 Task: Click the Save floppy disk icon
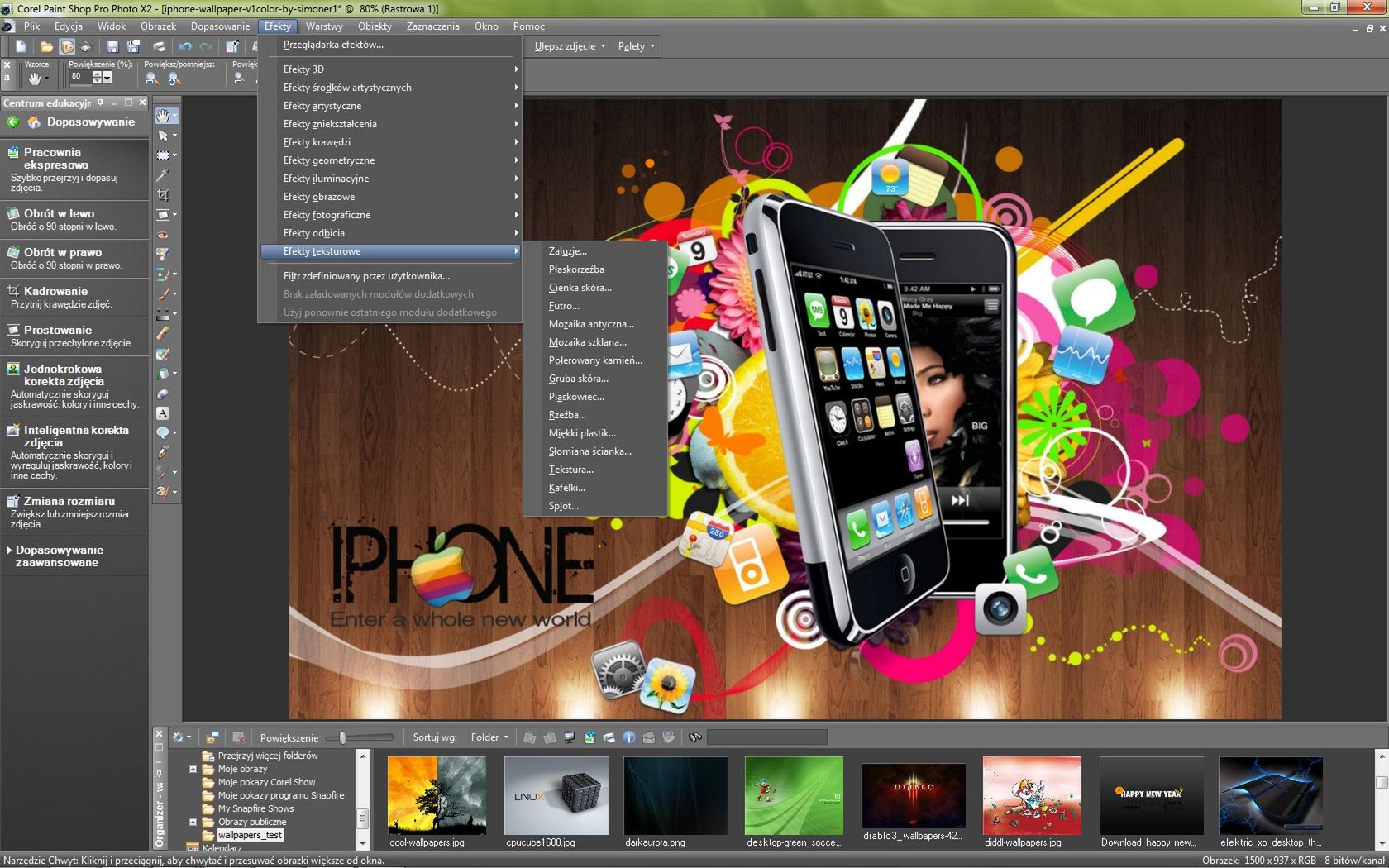point(113,47)
